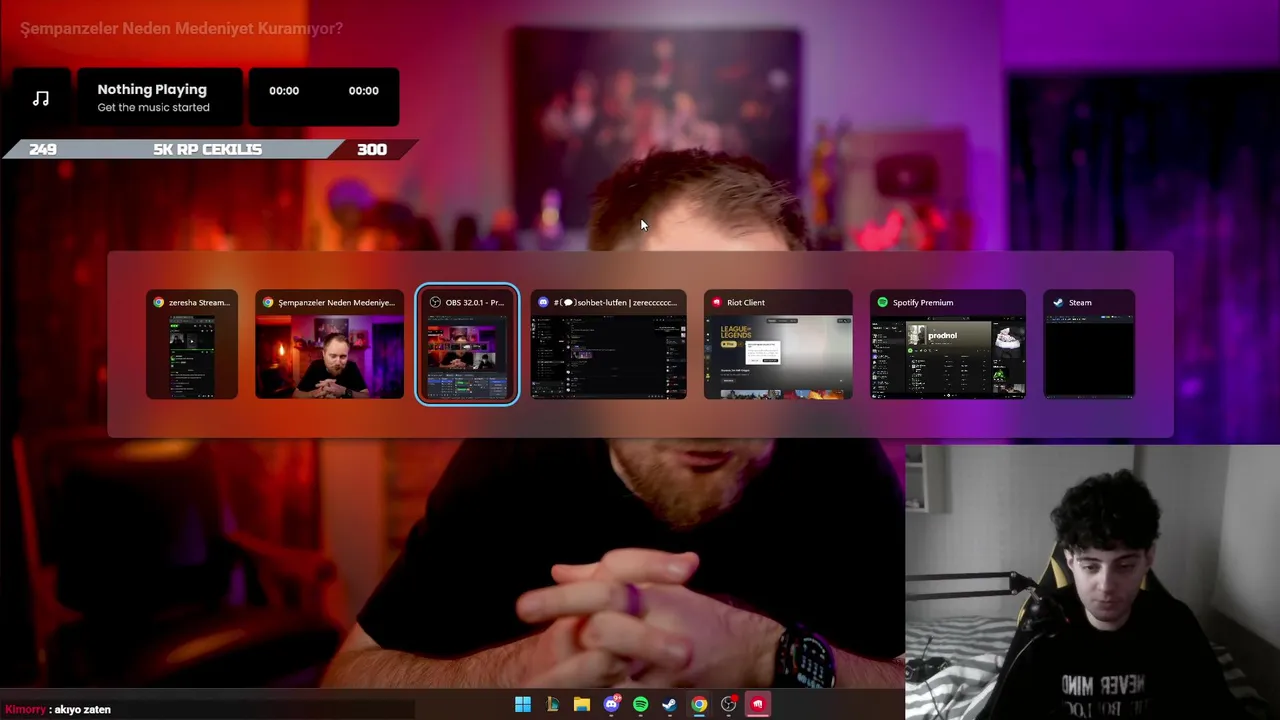Switch to the Riot Client window
This screenshot has height=720, width=1280.
[778, 345]
